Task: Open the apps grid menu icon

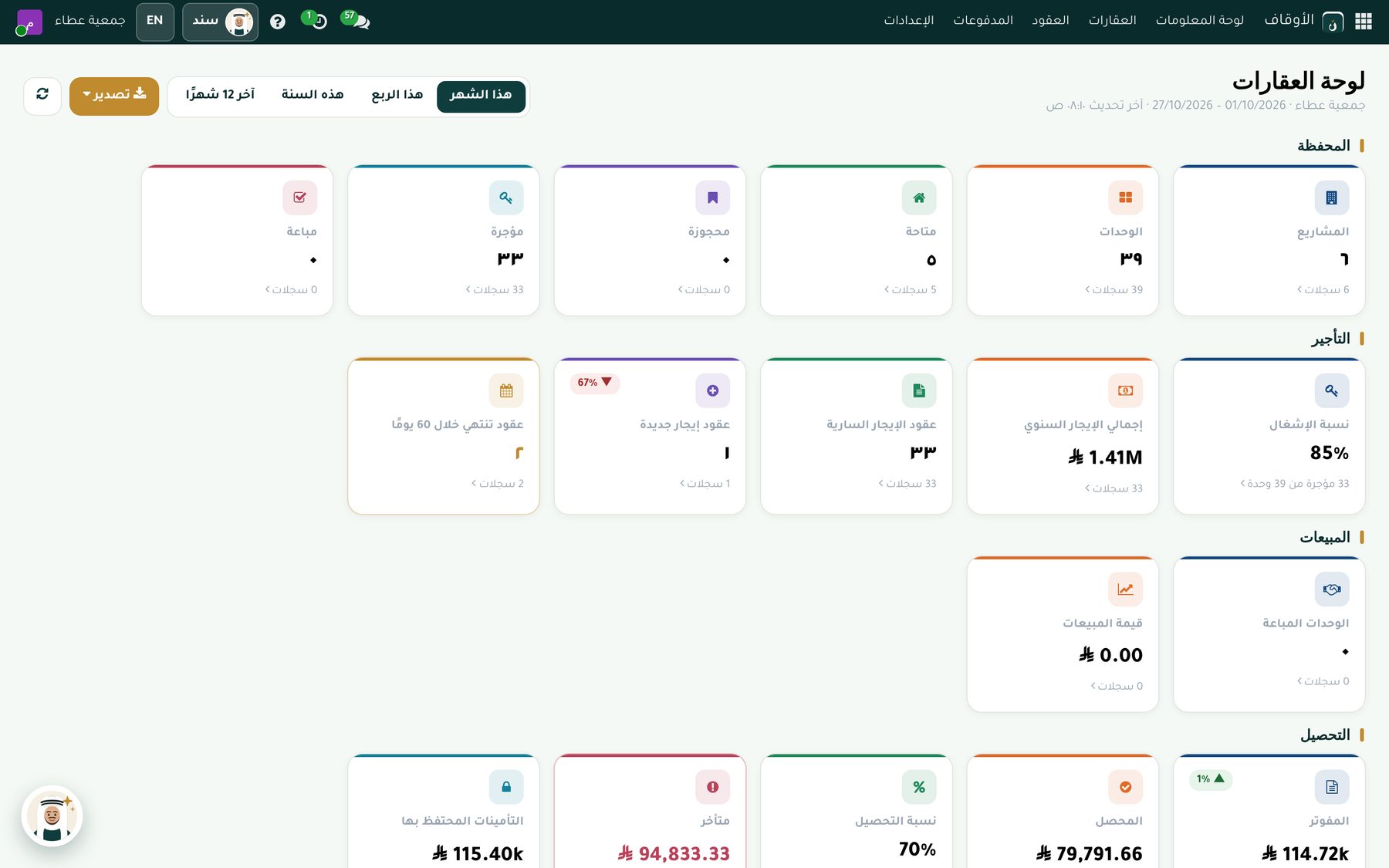Action: pyautogui.click(x=1364, y=22)
